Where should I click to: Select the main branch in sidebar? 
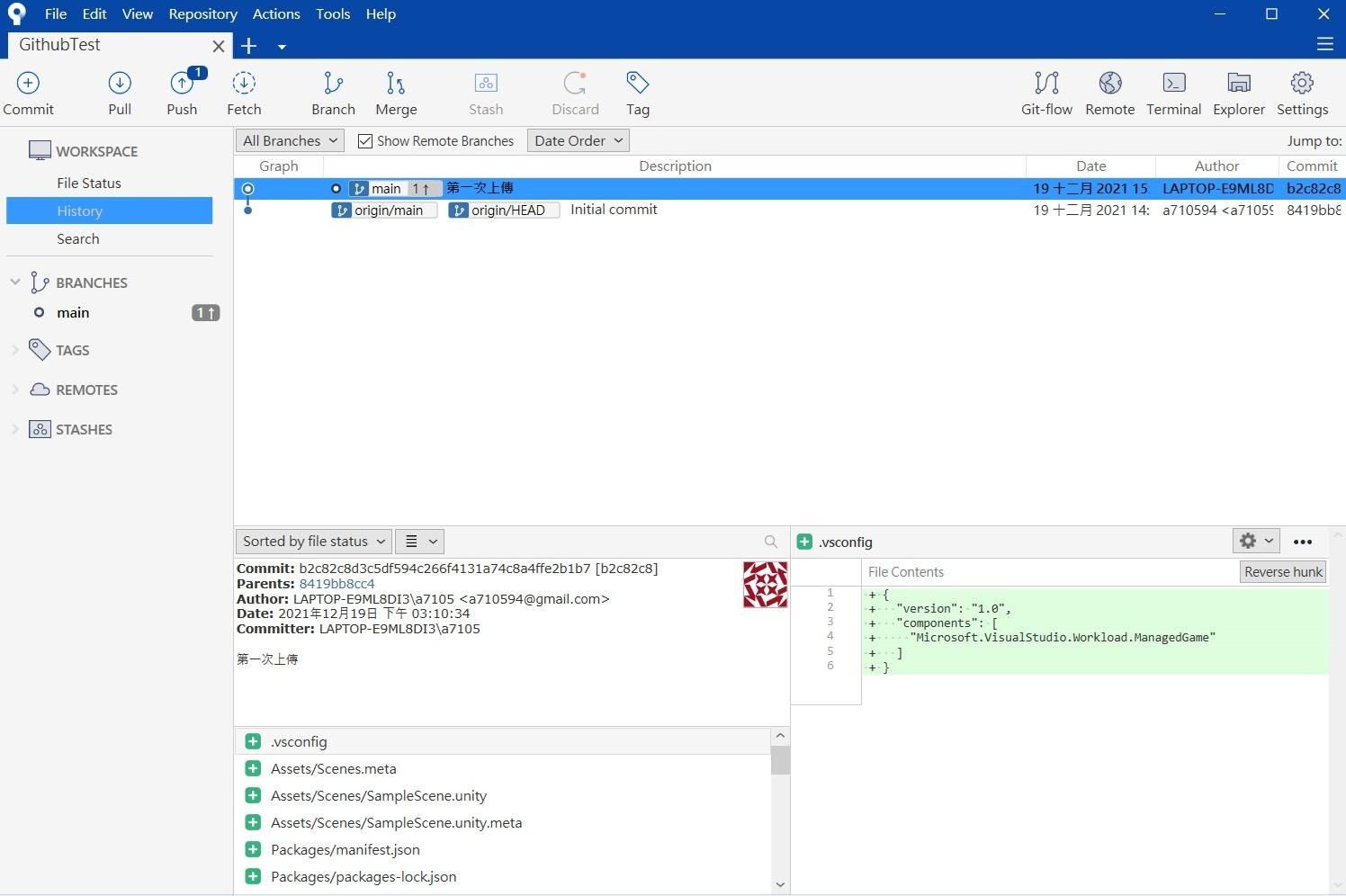coord(73,313)
